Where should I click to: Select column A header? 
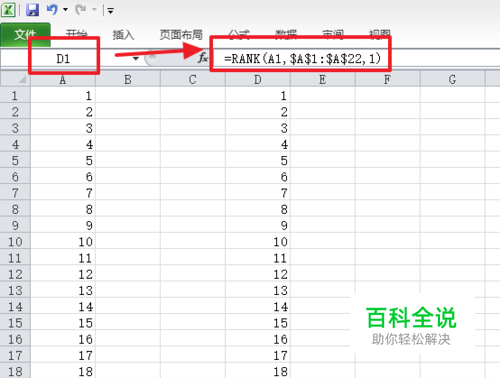[x=63, y=79]
